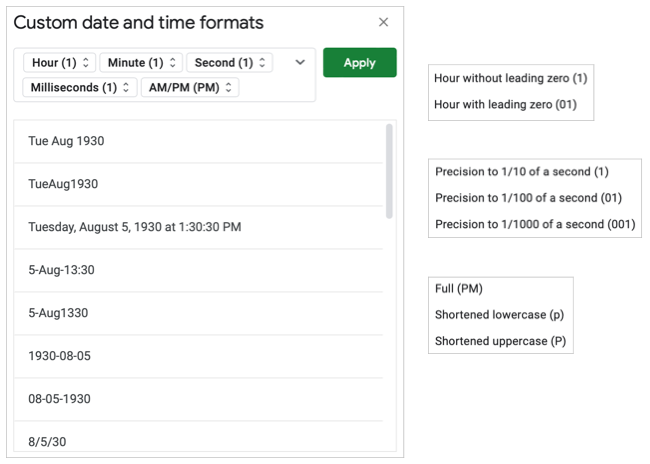
Task: Choose the 'Tuesday, August 5, 1930 at 1:30:30 PM' format
Action: tap(135, 228)
